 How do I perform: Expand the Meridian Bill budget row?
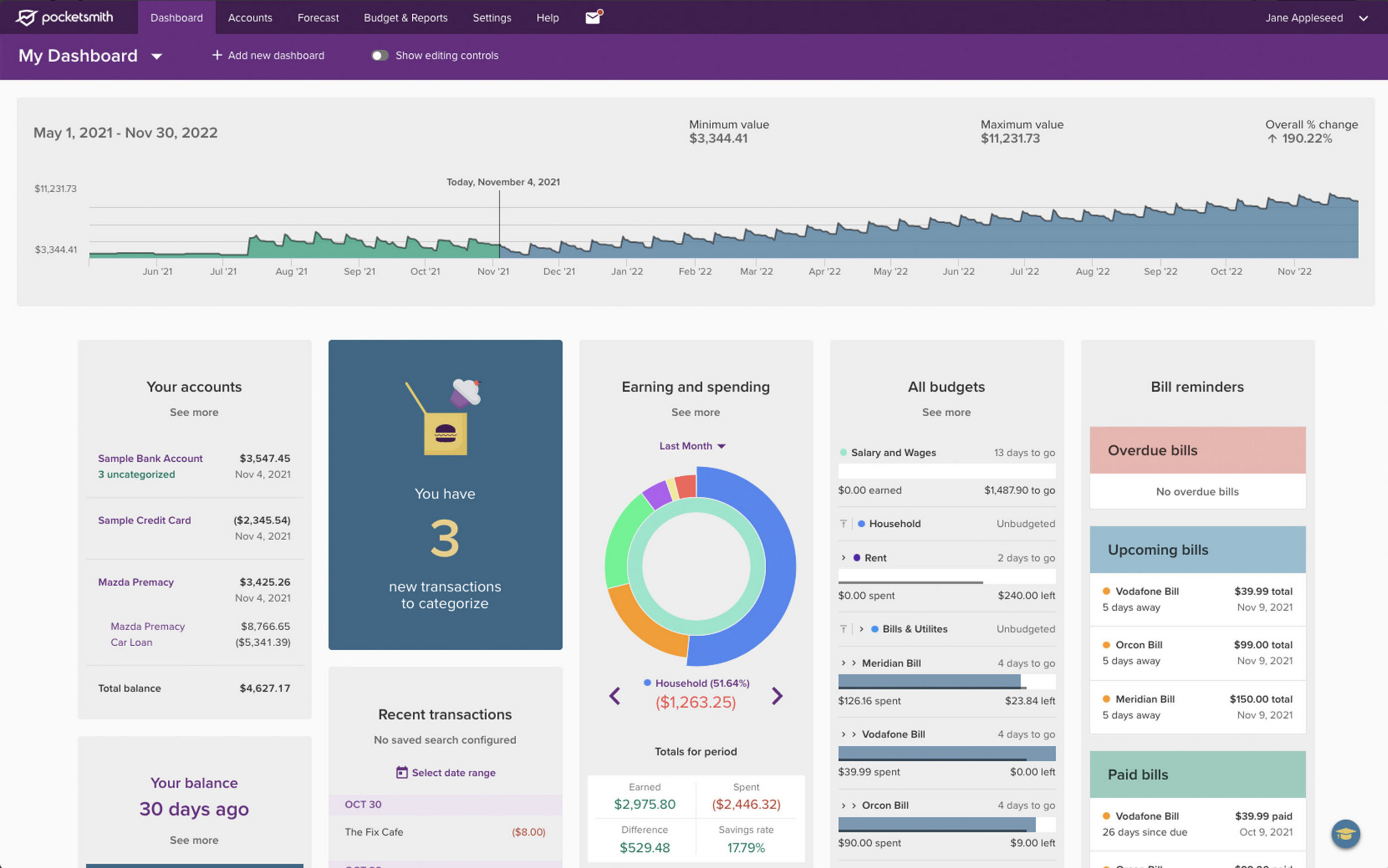tap(843, 663)
